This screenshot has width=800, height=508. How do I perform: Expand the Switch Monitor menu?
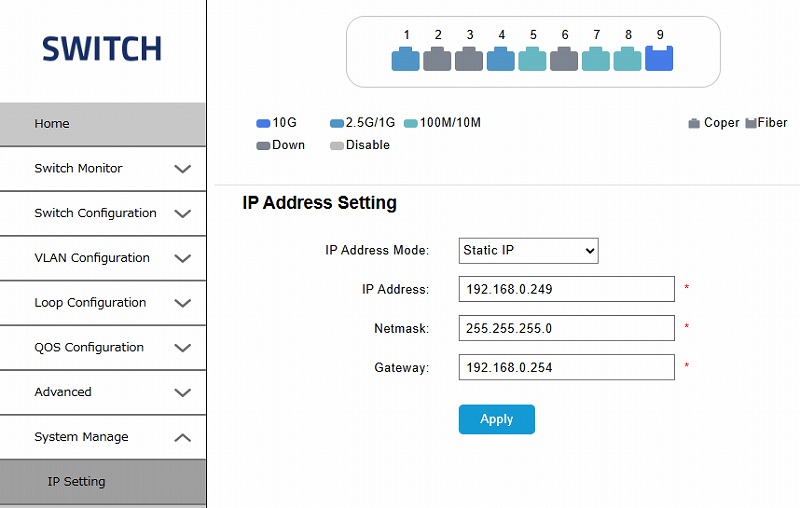pos(103,169)
